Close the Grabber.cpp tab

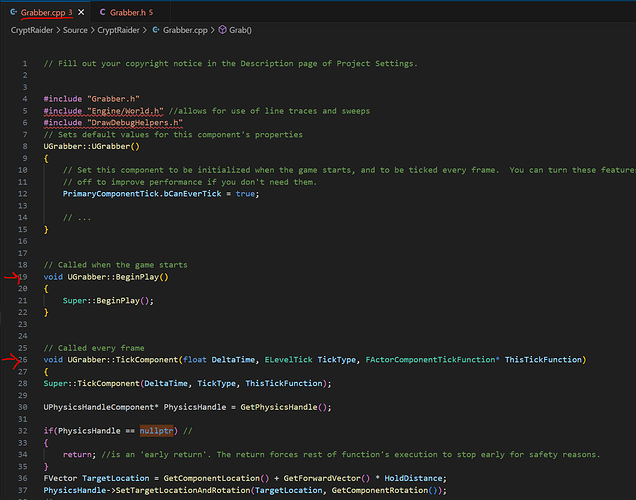81,13
